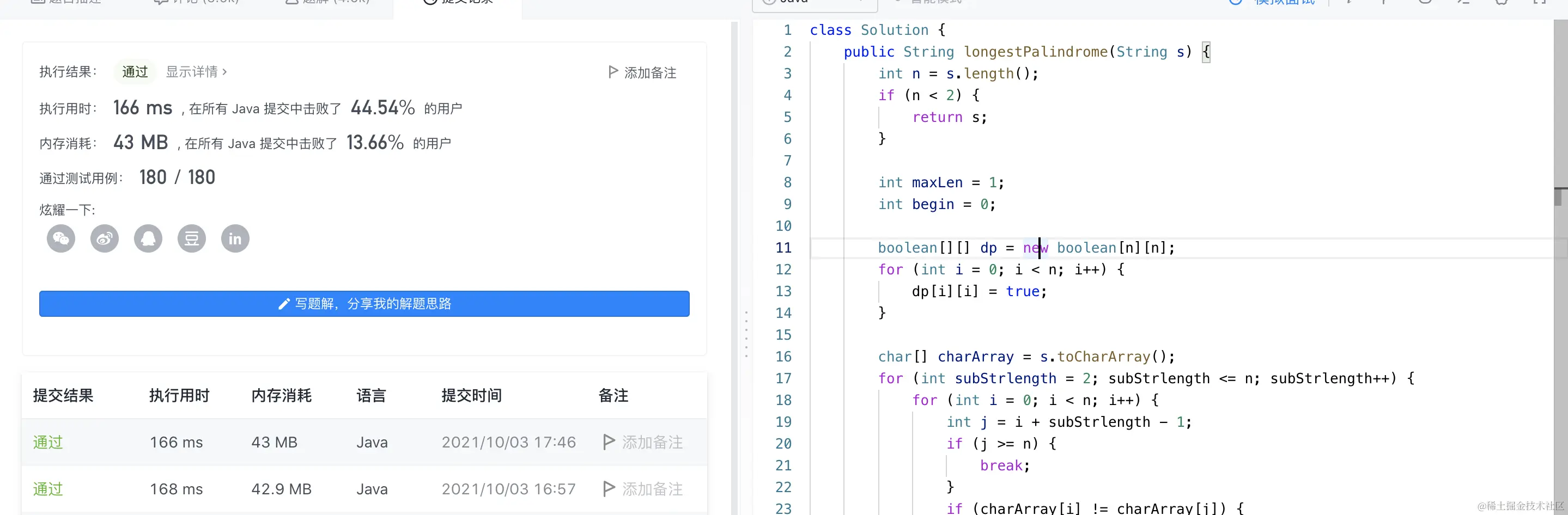
Task: Click the flag icon in the 16:57 submission row
Action: [608, 489]
